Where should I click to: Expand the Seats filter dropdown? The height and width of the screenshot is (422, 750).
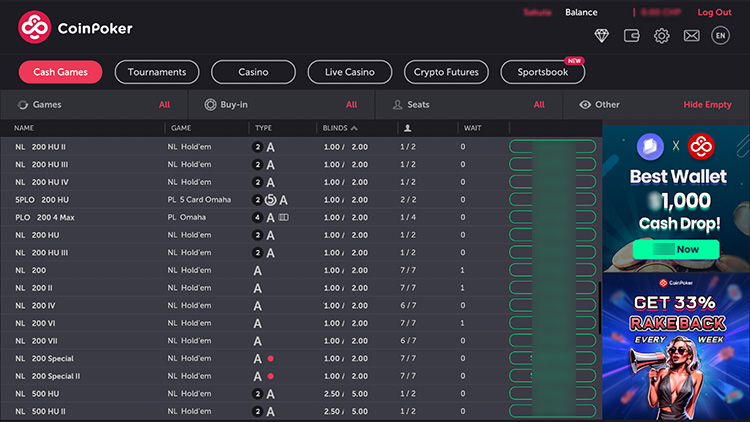click(x=468, y=104)
